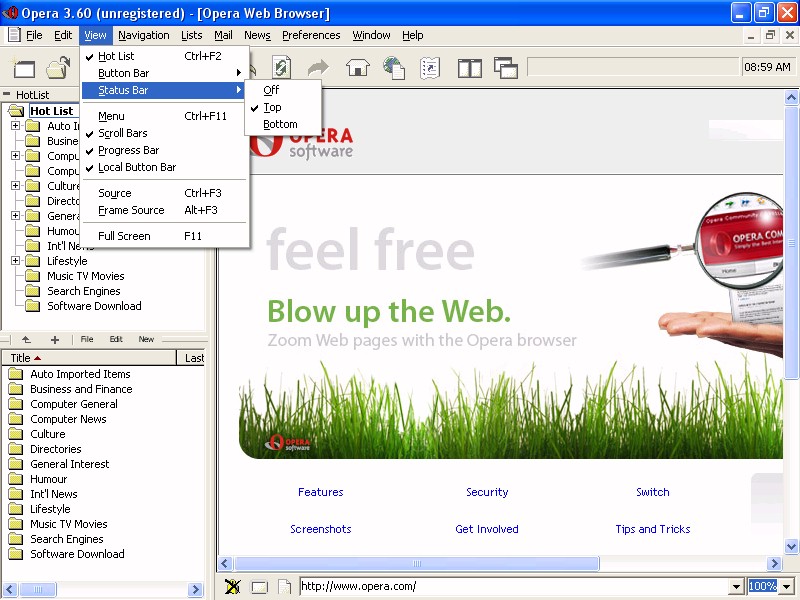The width and height of the screenshot is (800, 600).
Task: Click the page's vertical scrollbar thumb
Action: tap(791, 243)
